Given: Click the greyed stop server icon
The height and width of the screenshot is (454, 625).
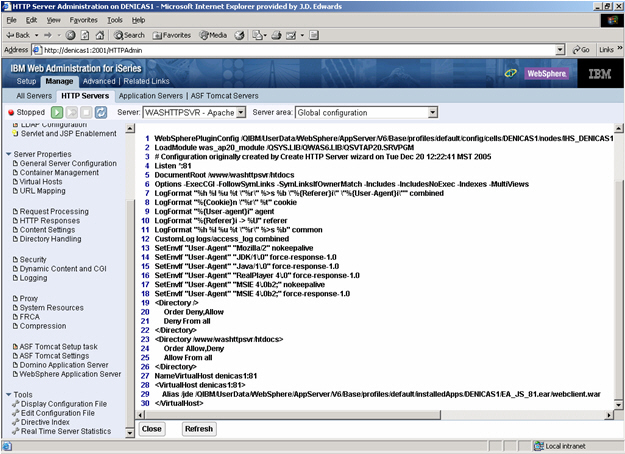Looking at the screenshot, I should 86,112.
